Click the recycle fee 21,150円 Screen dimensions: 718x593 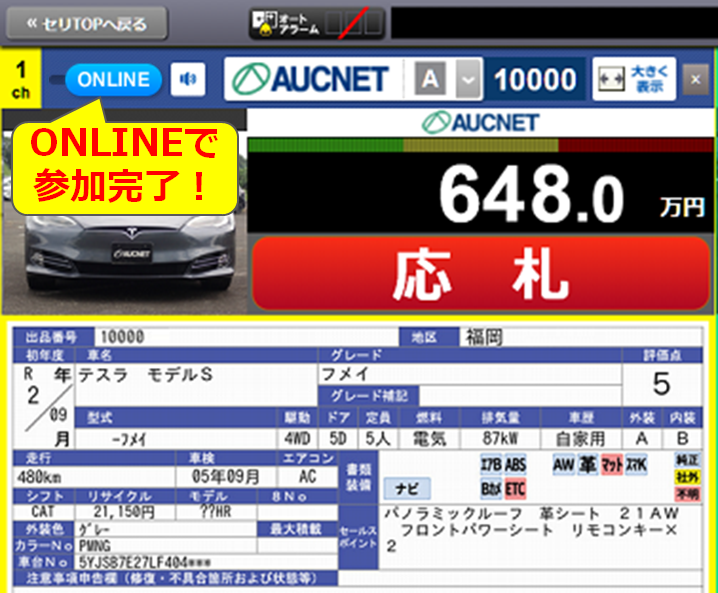coord(124,511)
